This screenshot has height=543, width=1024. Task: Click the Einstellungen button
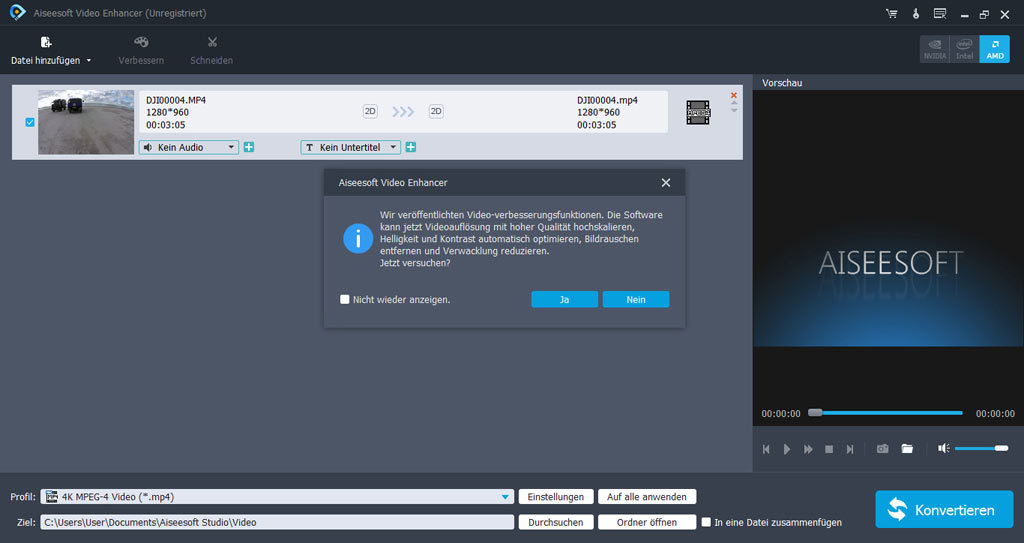pos(556,497)
